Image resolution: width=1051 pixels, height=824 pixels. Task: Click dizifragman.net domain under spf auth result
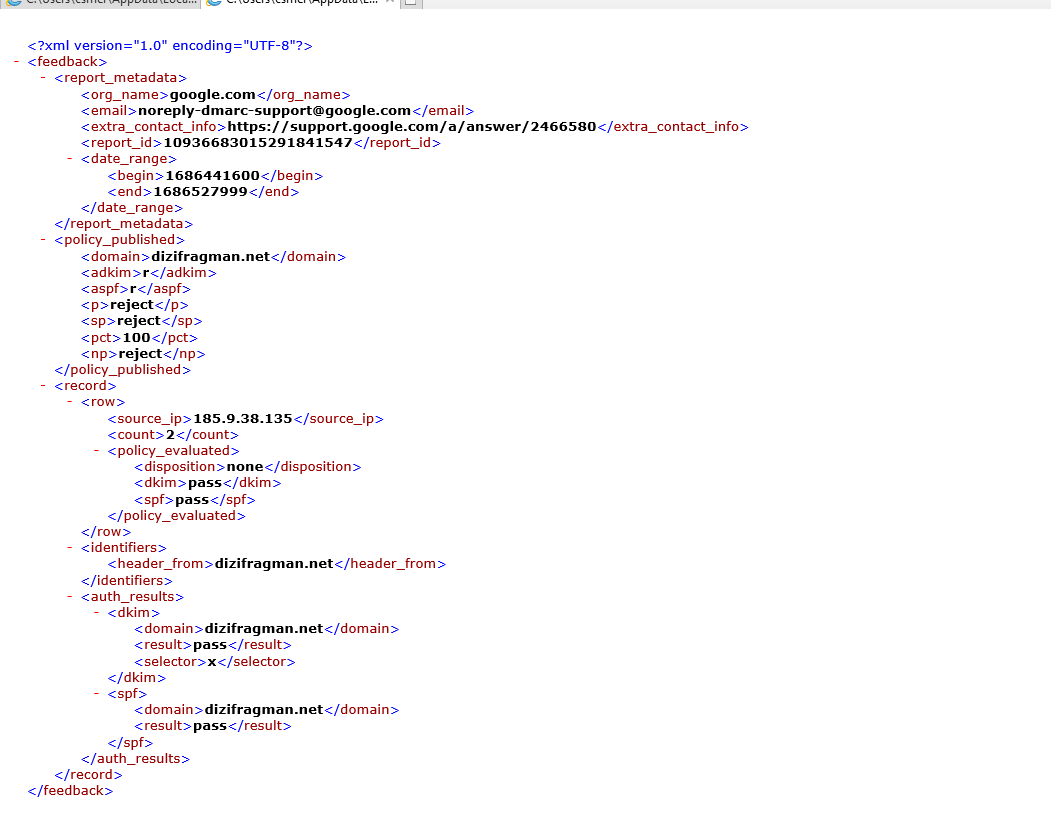(264, 710)
